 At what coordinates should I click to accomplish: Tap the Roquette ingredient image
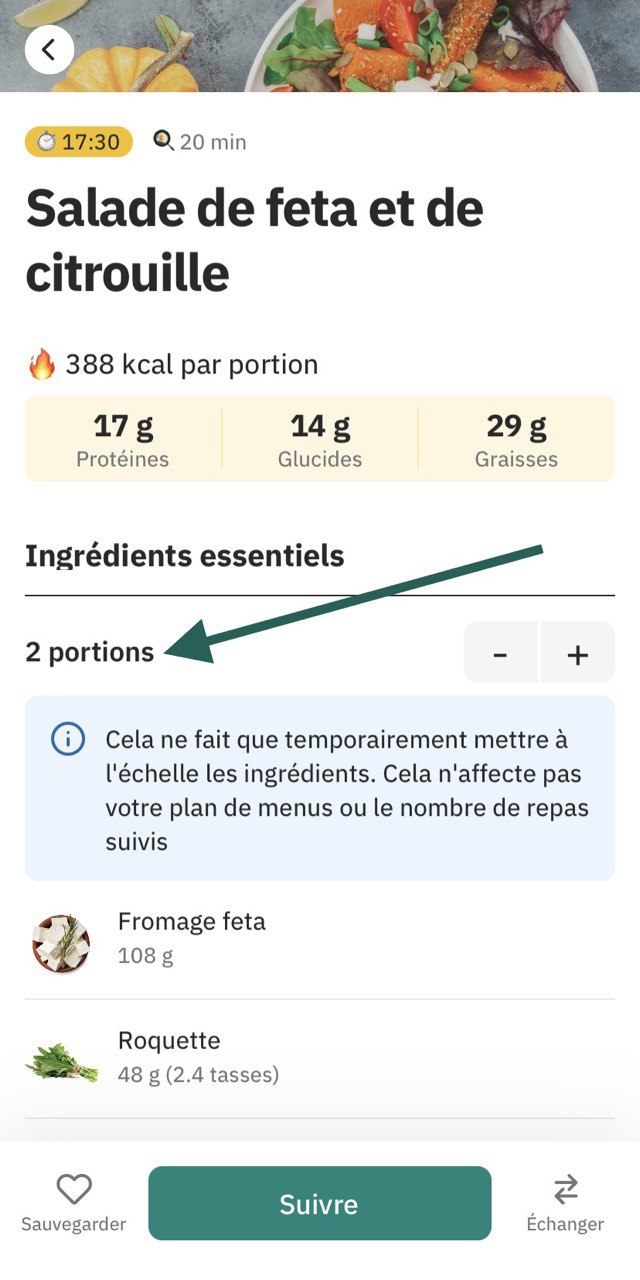(61, 1061)
